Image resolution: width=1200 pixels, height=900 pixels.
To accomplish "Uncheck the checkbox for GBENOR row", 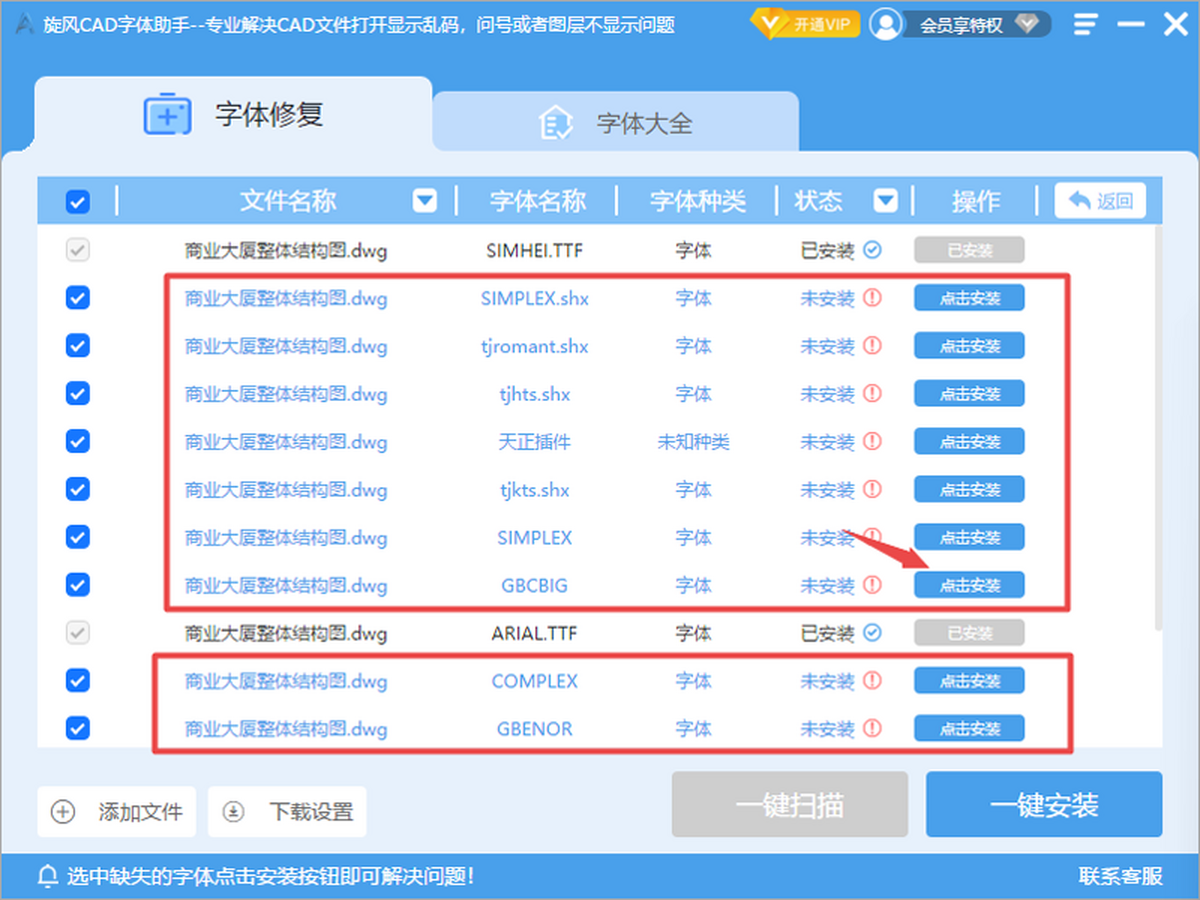I will pos(77,728).
